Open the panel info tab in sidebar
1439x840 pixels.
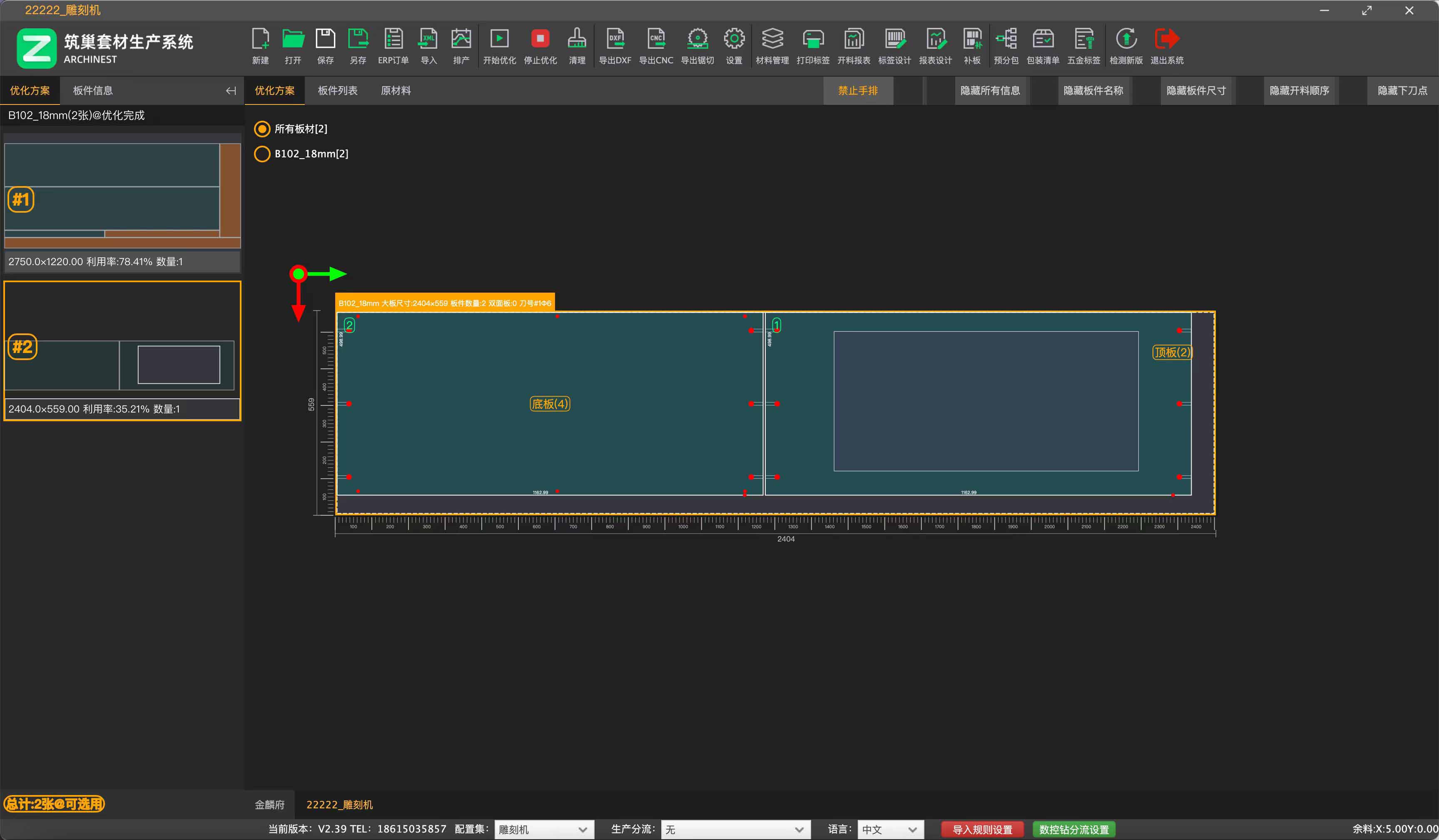click(92, 91)
